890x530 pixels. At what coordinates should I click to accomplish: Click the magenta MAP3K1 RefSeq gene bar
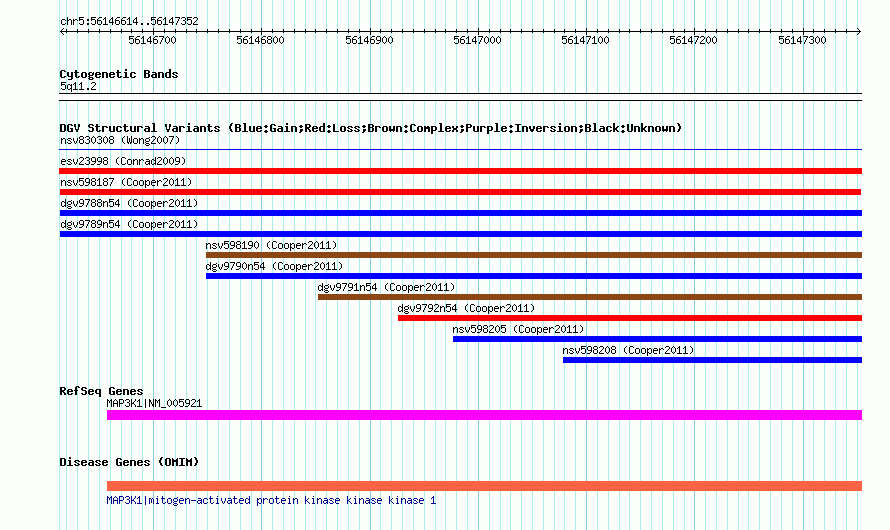pos(484,415)
